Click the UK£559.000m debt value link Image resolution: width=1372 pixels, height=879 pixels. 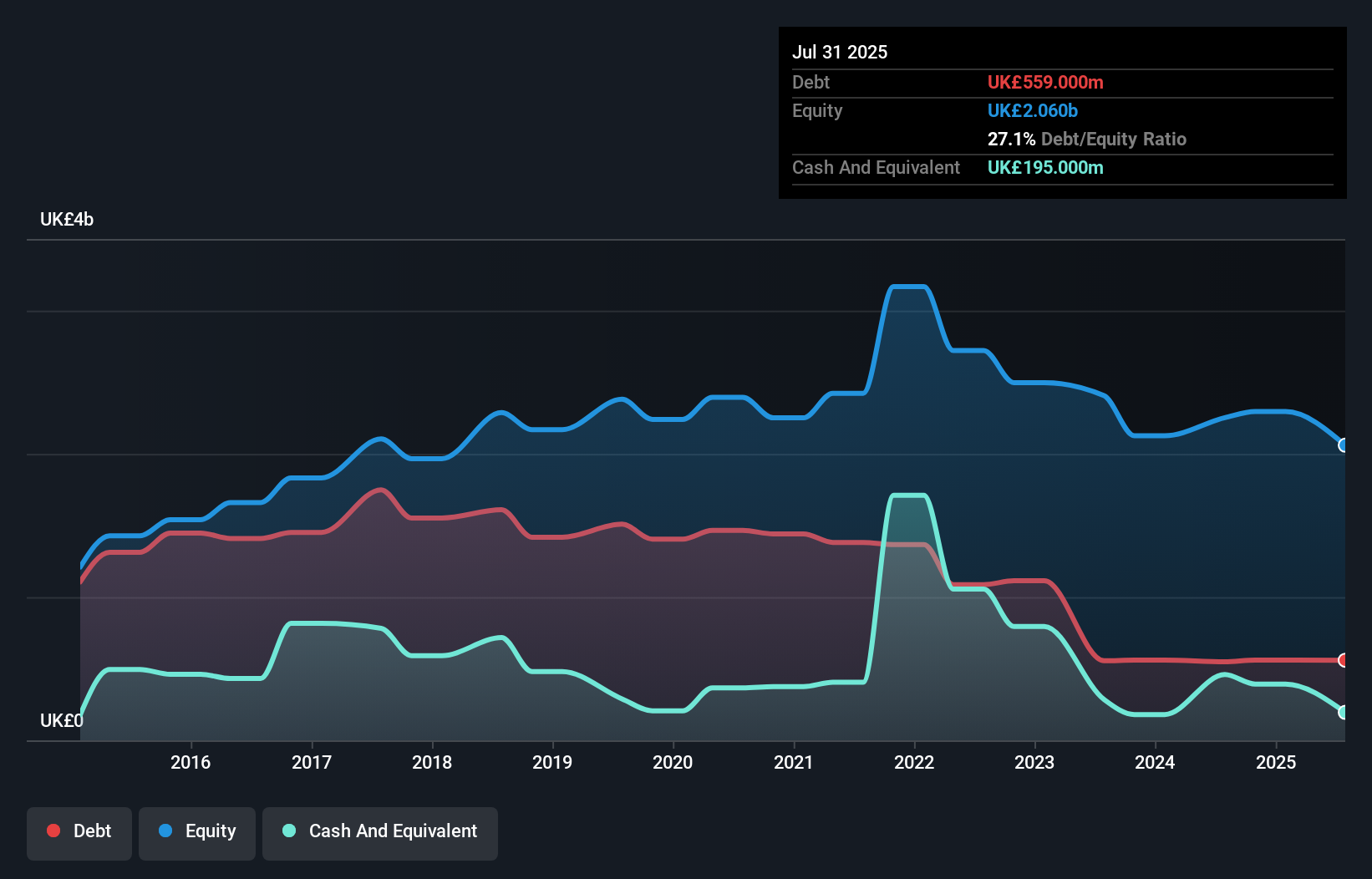[1045, 82]
